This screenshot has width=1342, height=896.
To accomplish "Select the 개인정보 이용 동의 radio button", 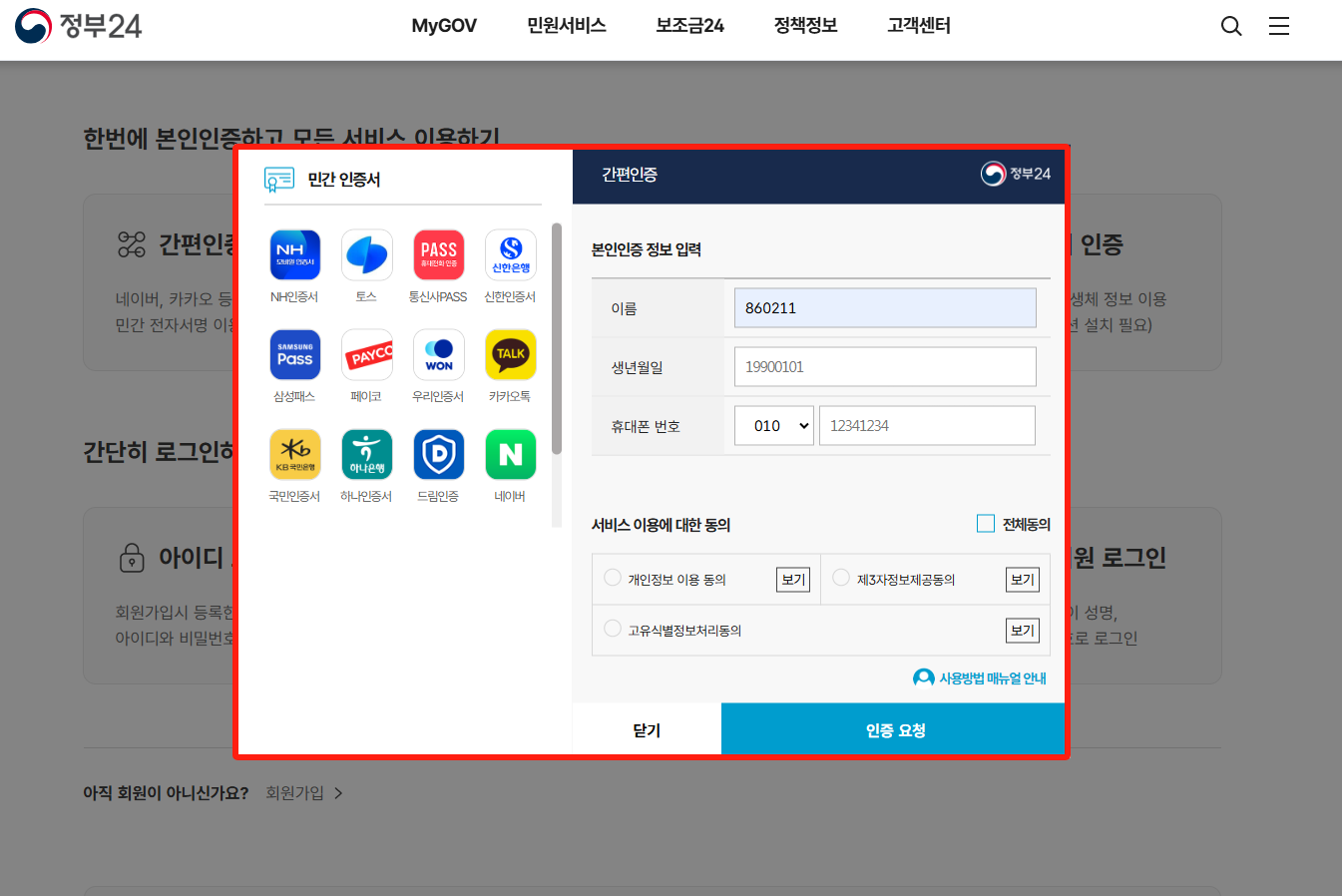I will click(613, 578).
